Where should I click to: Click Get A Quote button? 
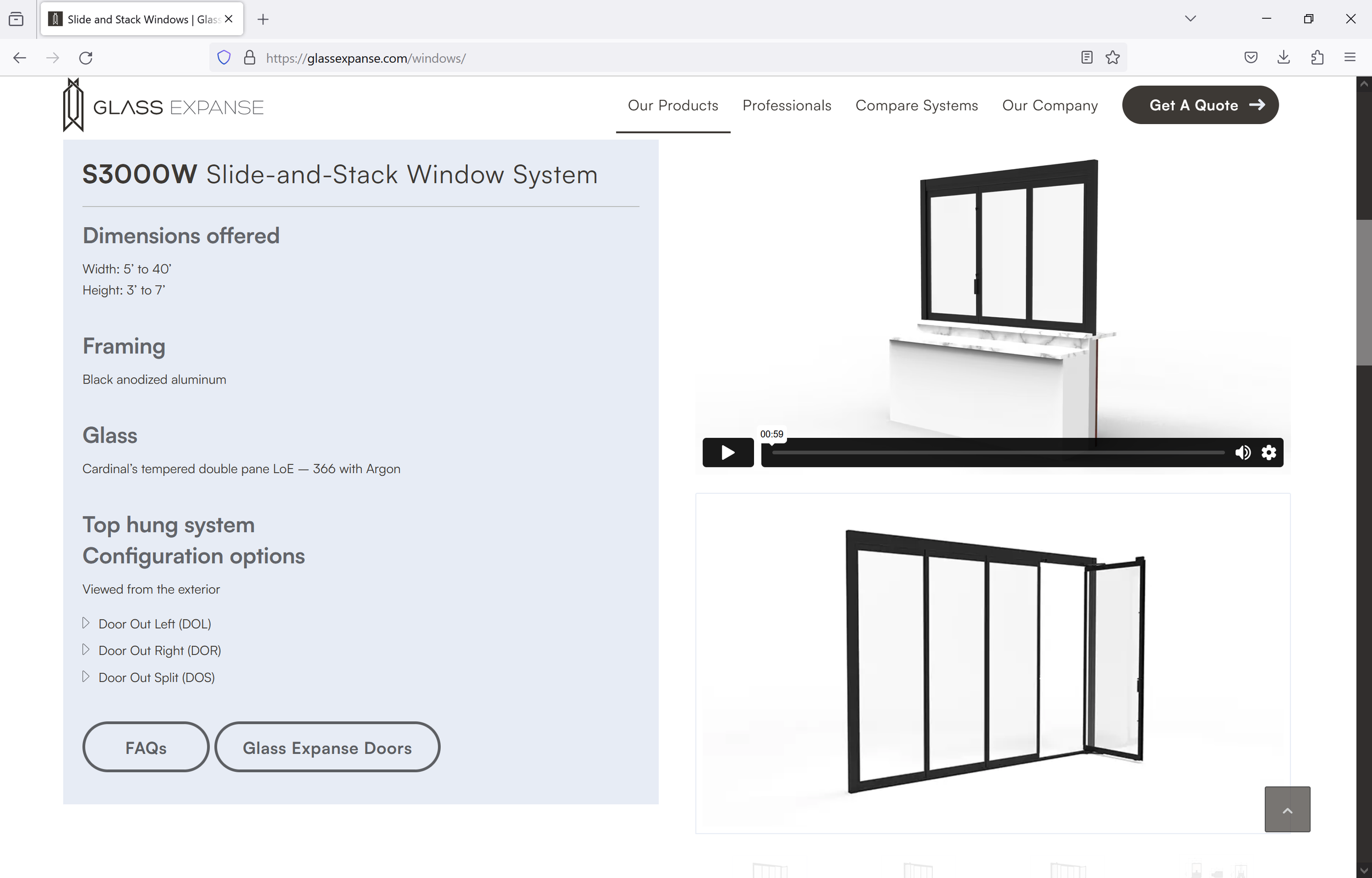1200,105
